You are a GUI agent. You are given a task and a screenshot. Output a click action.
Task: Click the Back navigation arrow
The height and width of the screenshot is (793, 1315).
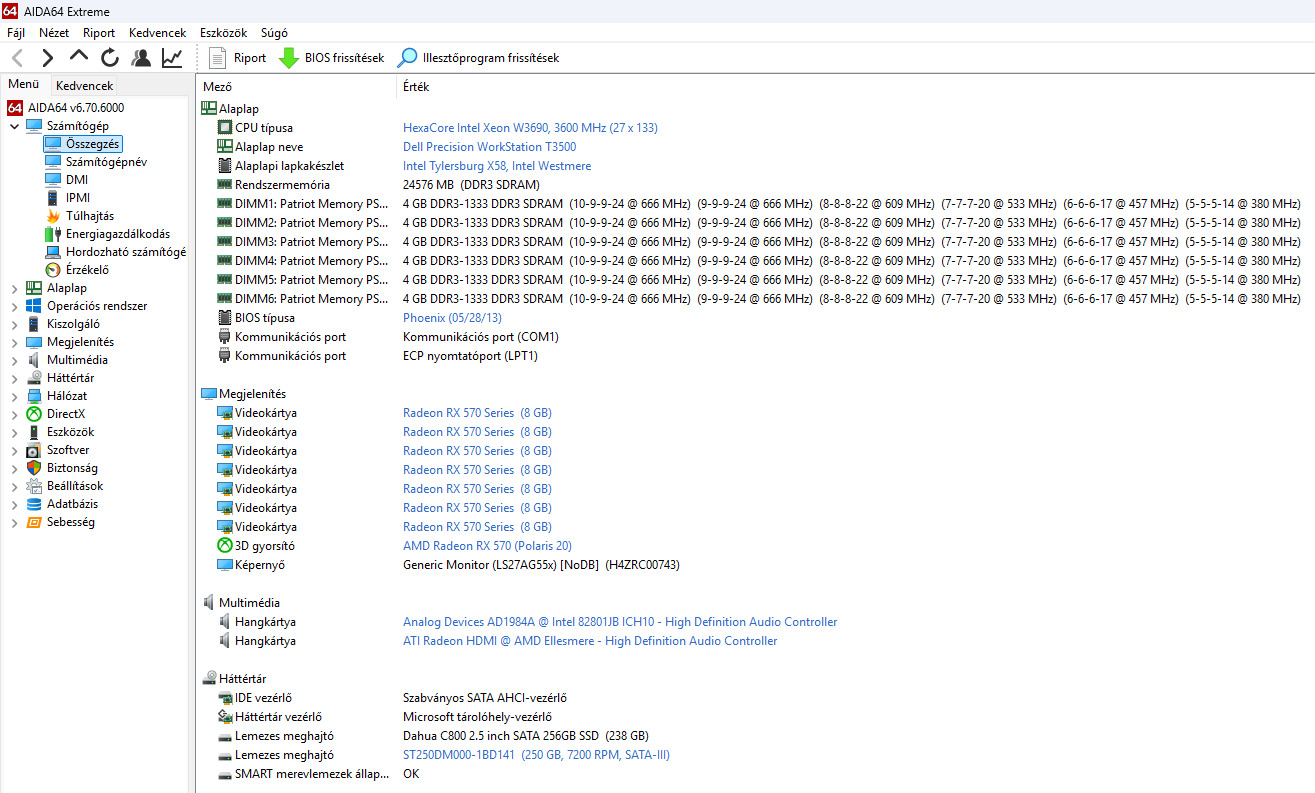[17, 58]
